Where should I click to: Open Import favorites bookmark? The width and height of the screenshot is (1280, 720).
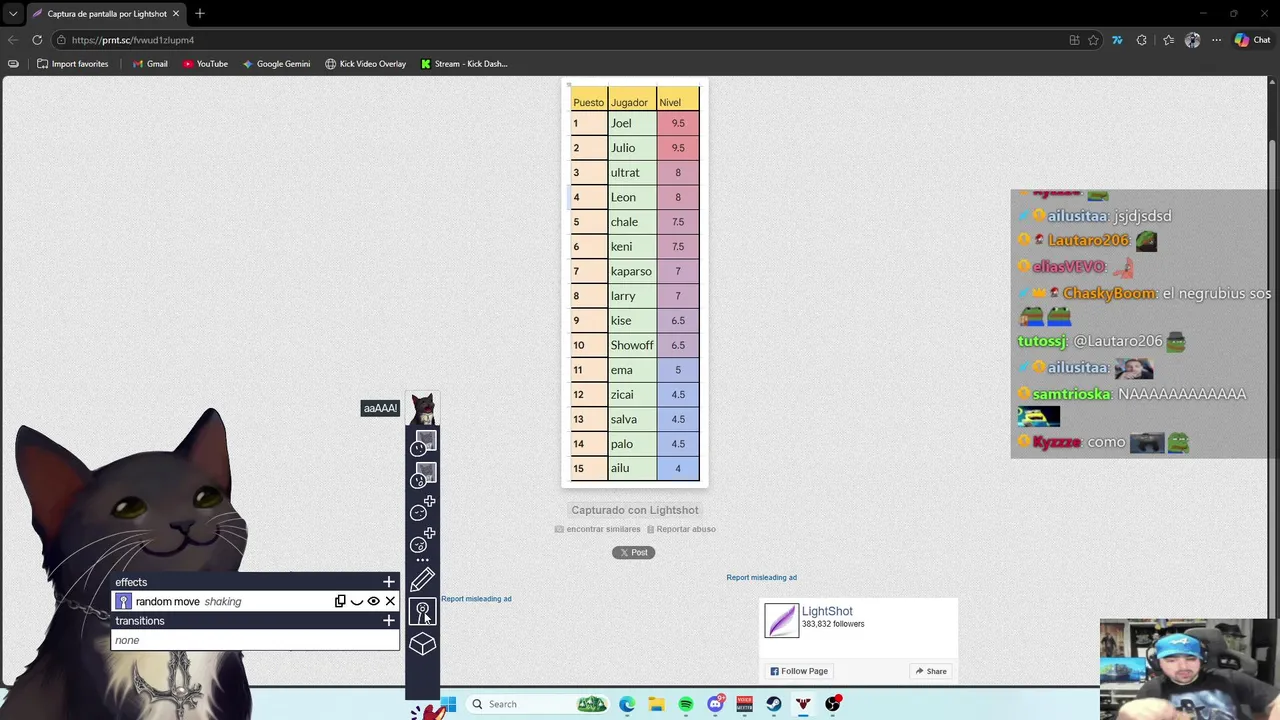[72, 64]
